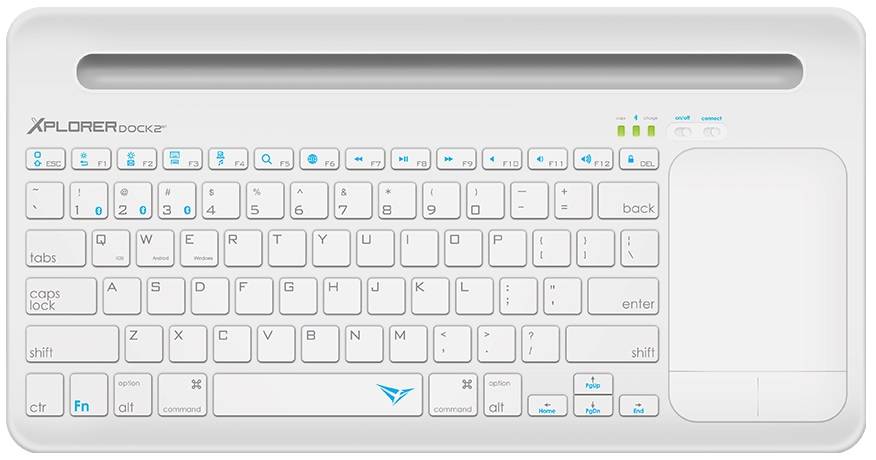Image resolution: width=876 pixels, height=460 pixels.
Task: Click the volume up F12 key
Action: tap(593, 159)
